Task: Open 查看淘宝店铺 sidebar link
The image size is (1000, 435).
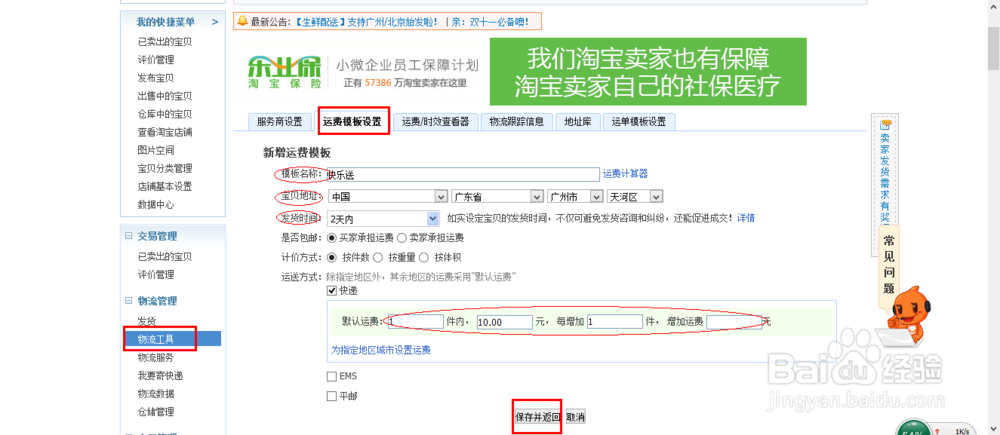Action: click(x=165, y=132)
